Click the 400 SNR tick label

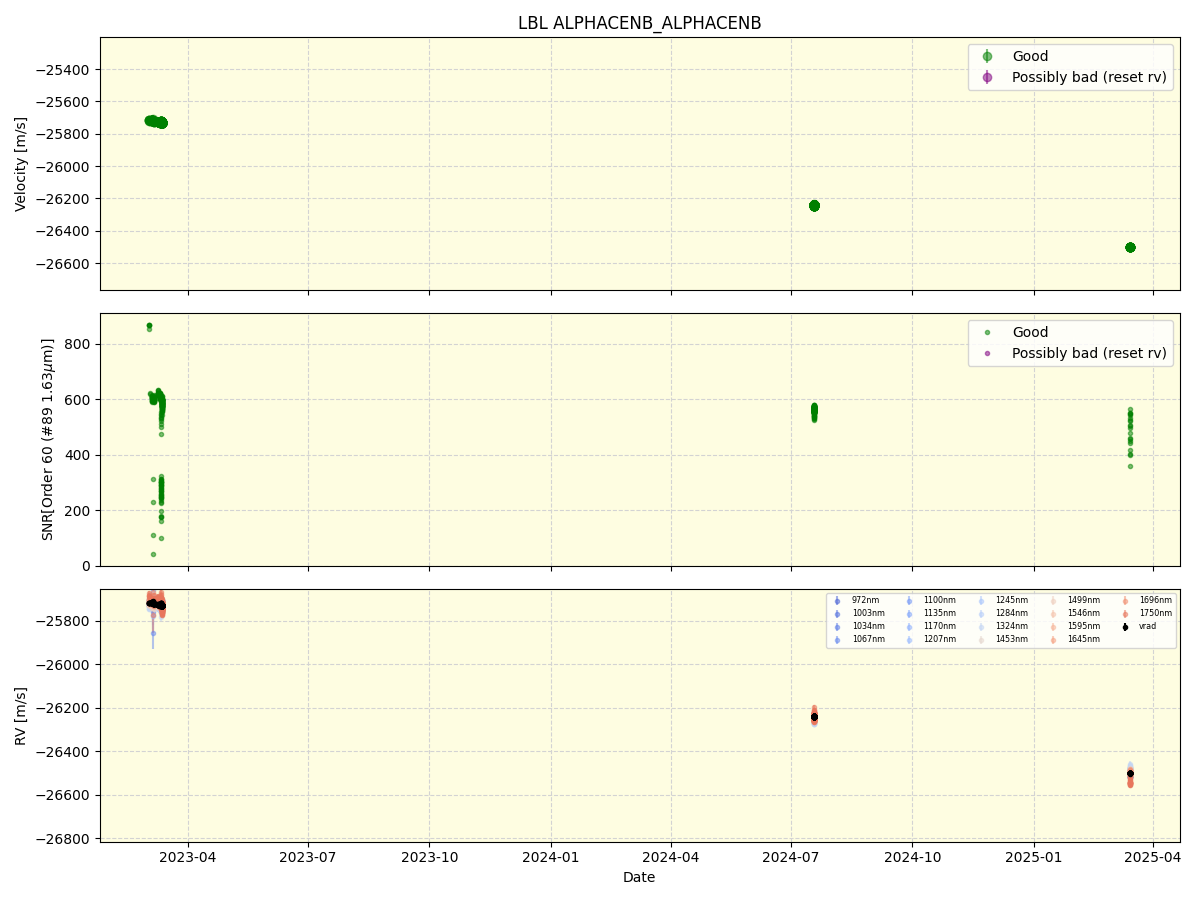coord(78,455)
